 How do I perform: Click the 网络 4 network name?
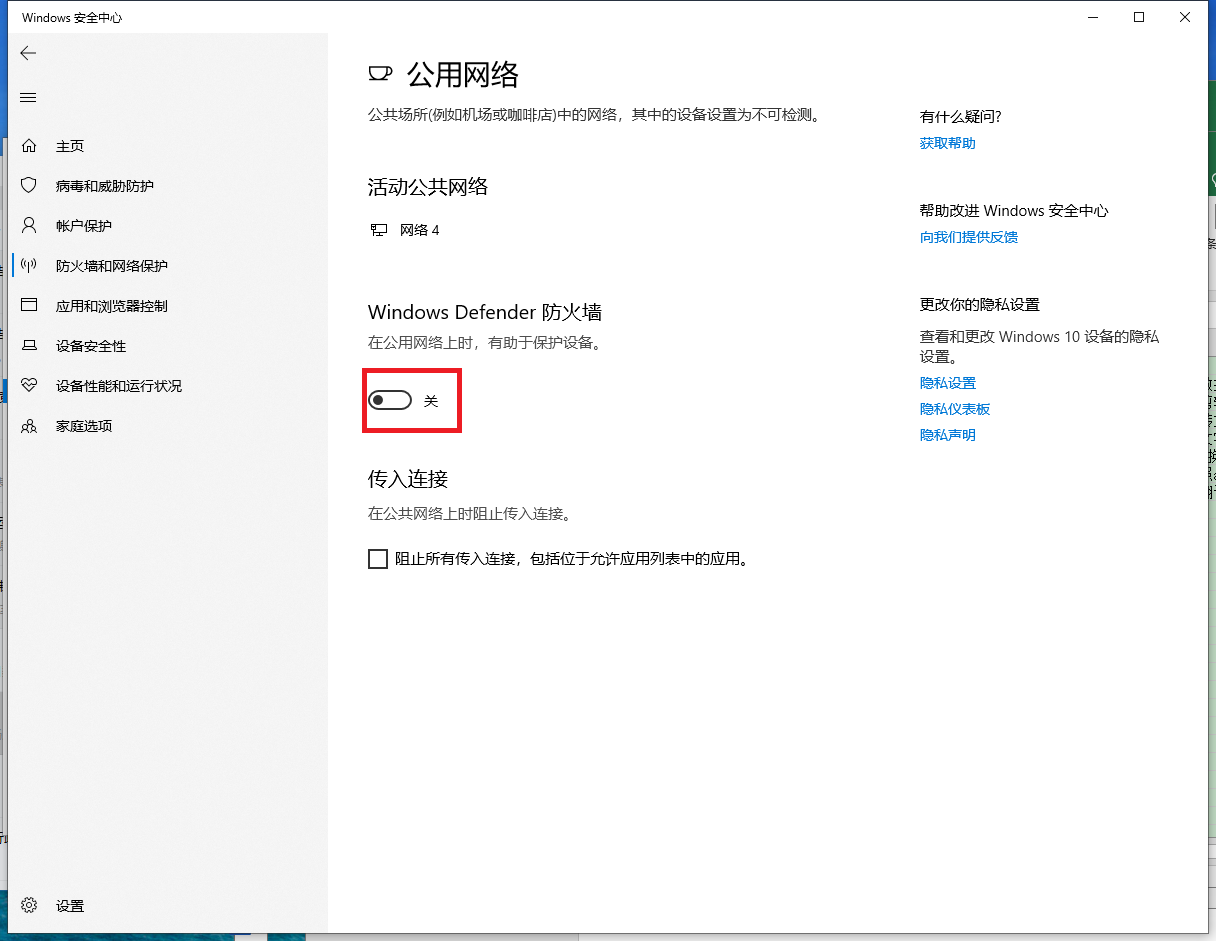coord(419,230)
